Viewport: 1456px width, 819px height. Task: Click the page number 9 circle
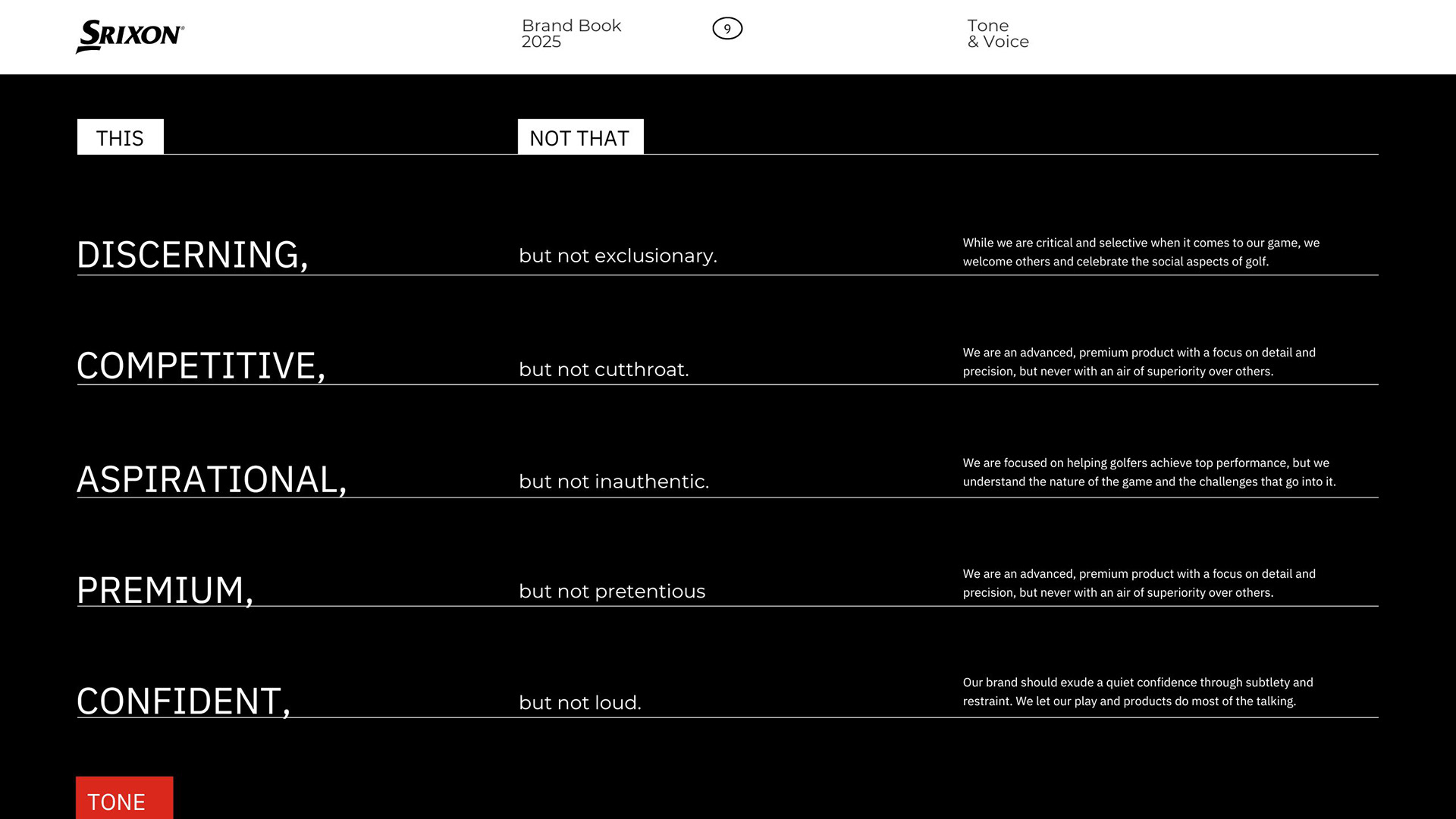[726, 29]
